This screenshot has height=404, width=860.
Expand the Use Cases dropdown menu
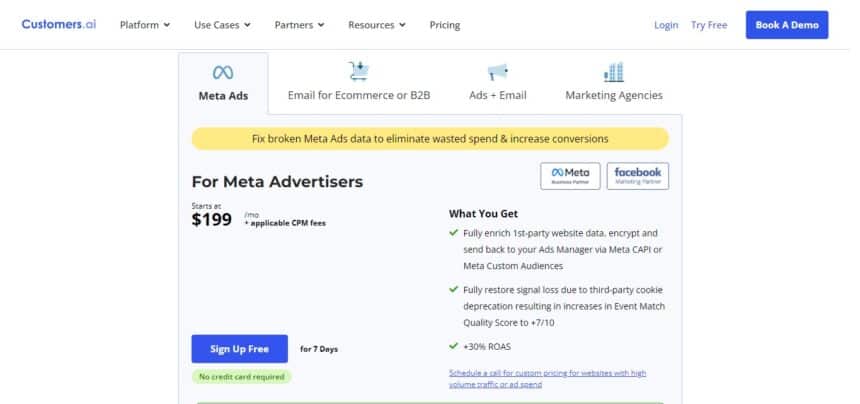pos(222,25)
